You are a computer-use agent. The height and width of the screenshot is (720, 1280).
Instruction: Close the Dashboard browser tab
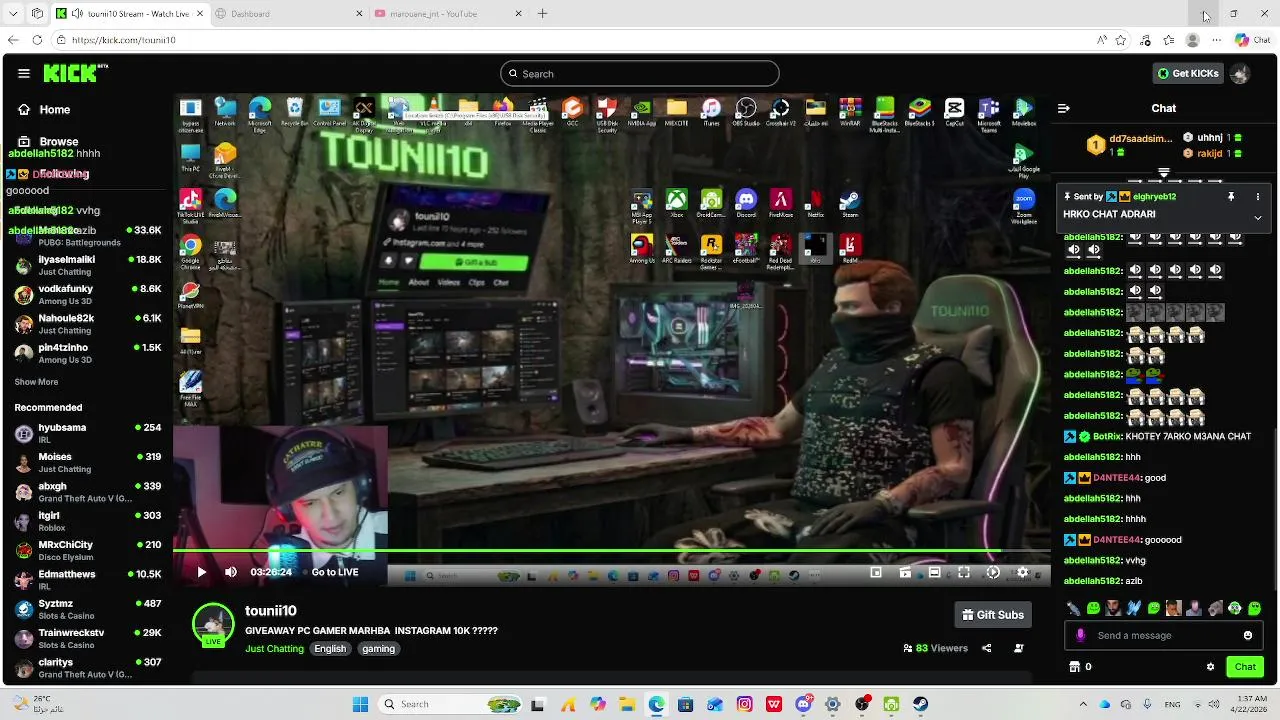pyautogui.click(x=359, y=14)
